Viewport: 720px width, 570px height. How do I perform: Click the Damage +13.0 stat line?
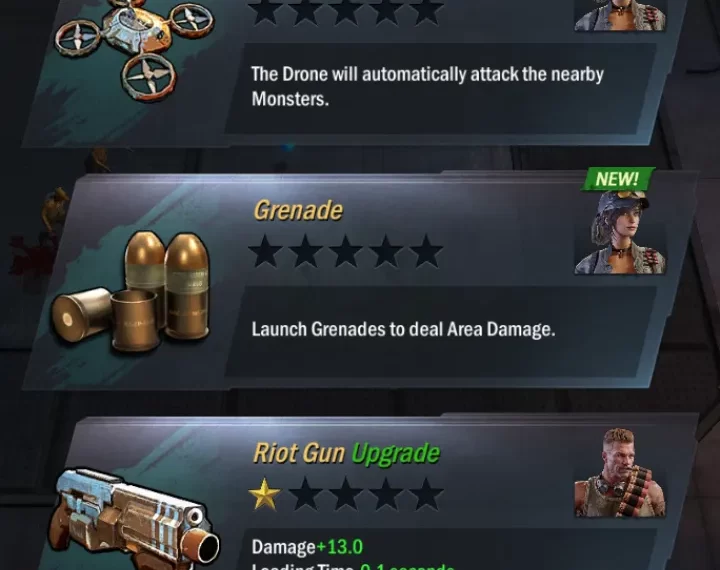[307, 547]
